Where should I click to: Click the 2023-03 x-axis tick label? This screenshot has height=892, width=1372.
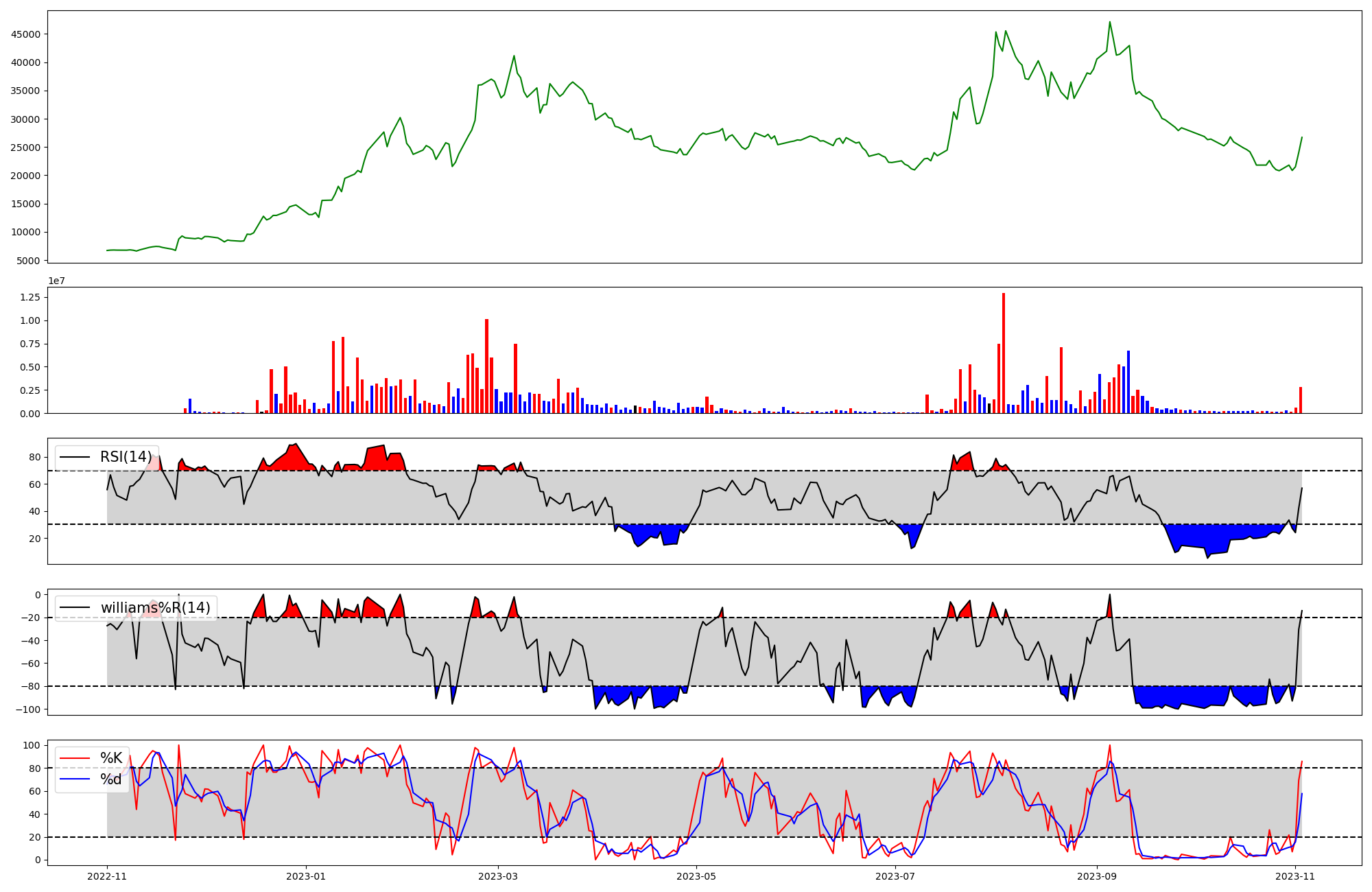[x=498, y=876]
